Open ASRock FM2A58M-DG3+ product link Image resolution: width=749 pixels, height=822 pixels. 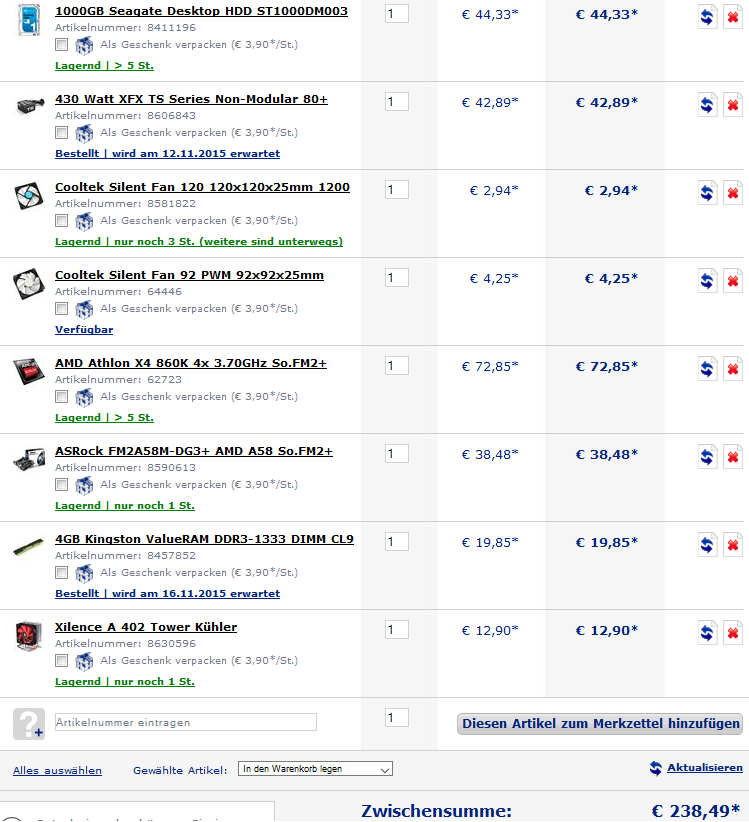[x=193, y=451]
